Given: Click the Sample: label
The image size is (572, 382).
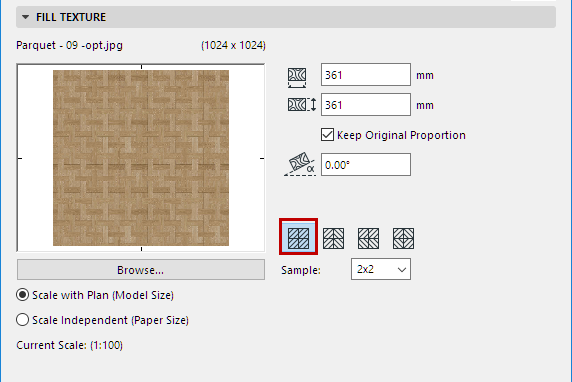Looking at the screenshot, I should [301, 270].
